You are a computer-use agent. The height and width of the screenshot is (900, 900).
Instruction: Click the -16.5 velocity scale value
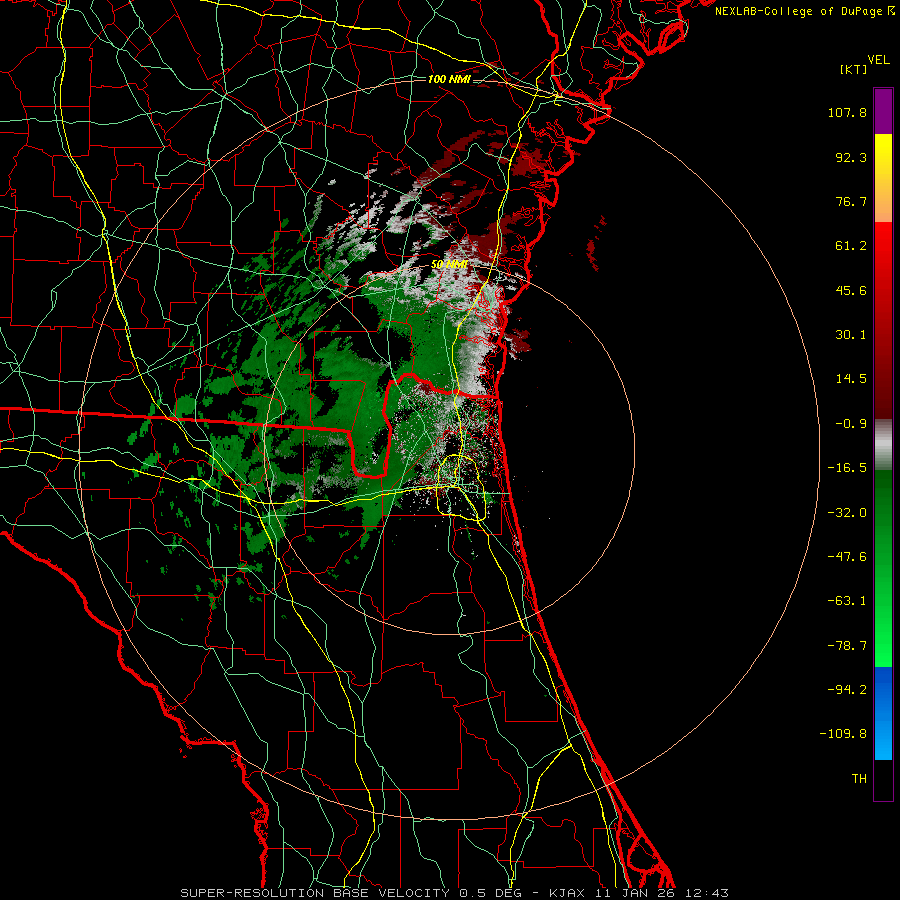[x=847, y=468]
